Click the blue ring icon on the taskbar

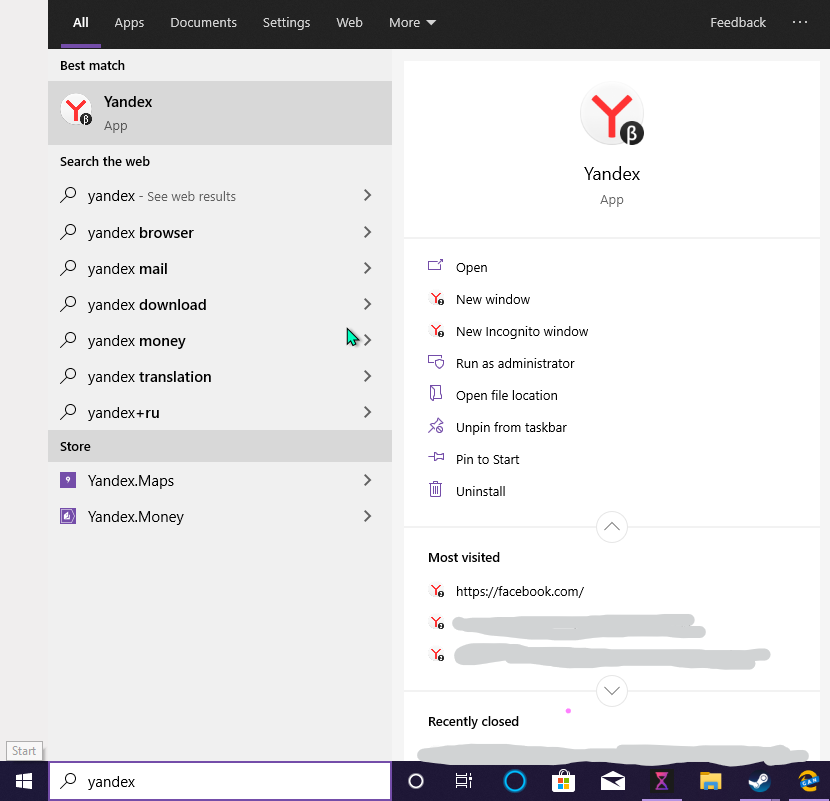pyautogui.click(x=515, y=781)
